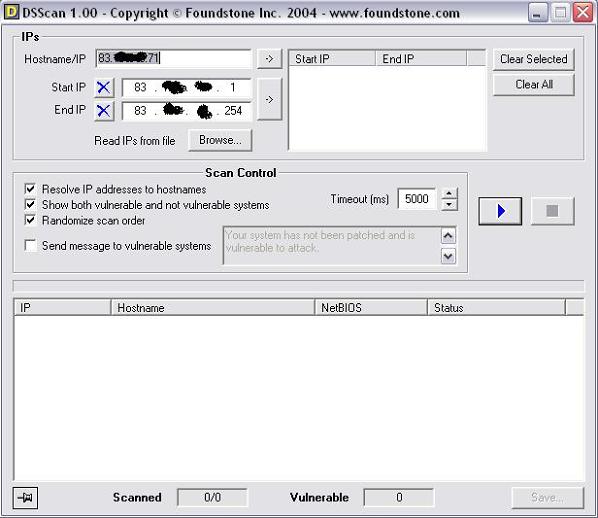The width and height of the screenshot is (598, 518).
Task: Open Browse to read IPs from file
Action: coord(220,140)
